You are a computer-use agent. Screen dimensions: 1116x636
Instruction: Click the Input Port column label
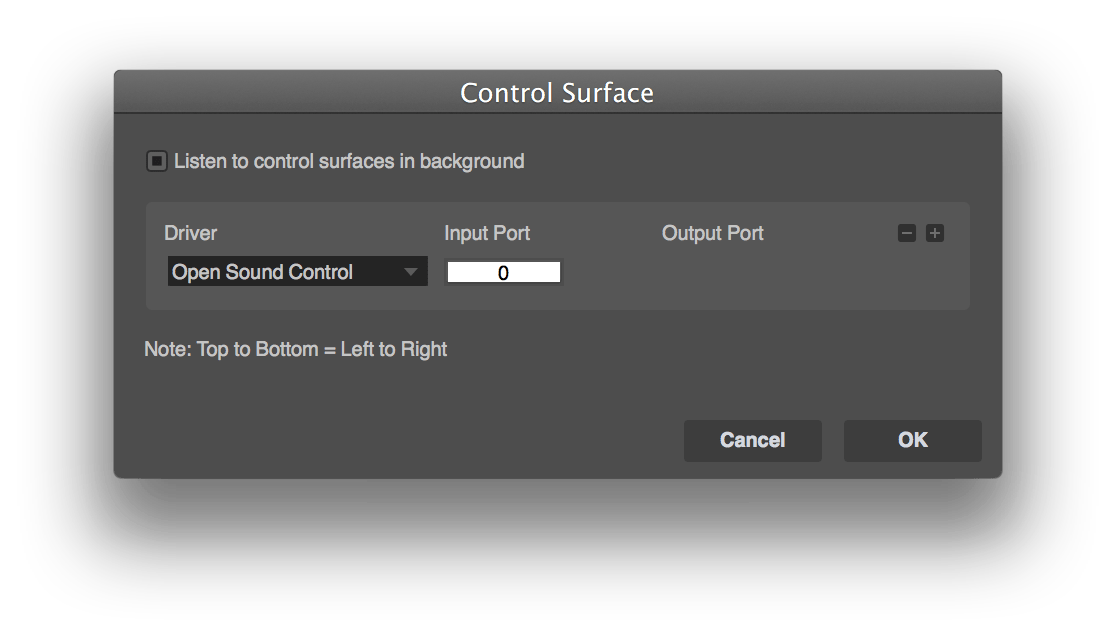pos(487,233)
